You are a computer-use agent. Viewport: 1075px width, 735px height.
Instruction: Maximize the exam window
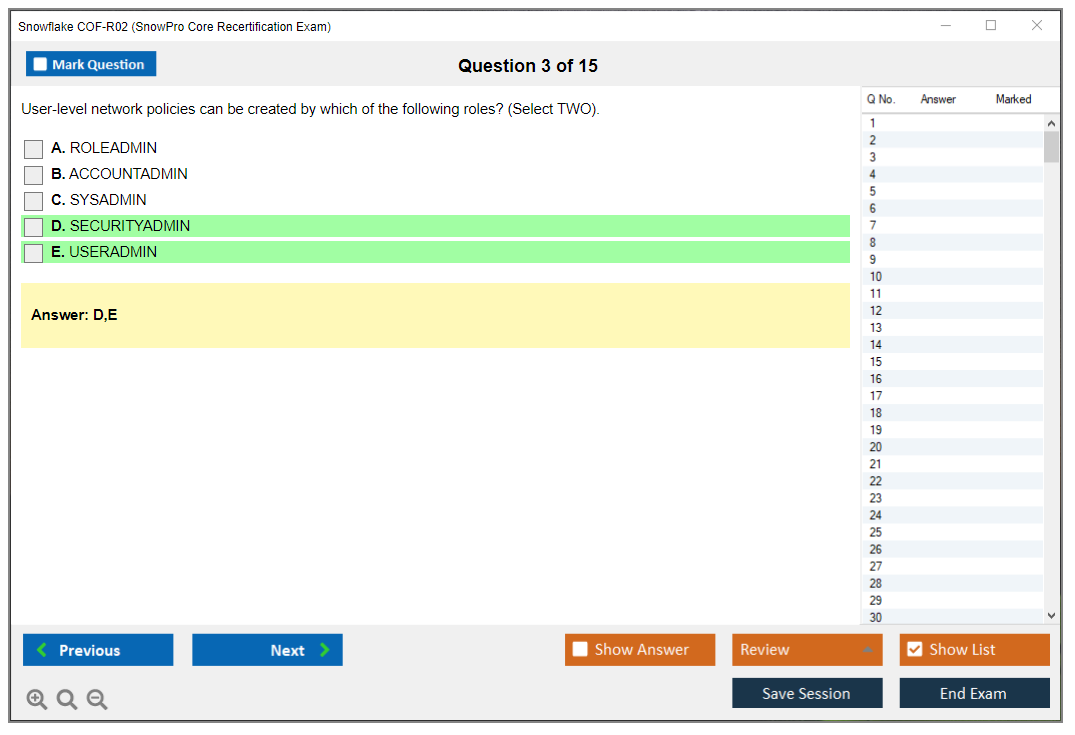tap(991, 26)
